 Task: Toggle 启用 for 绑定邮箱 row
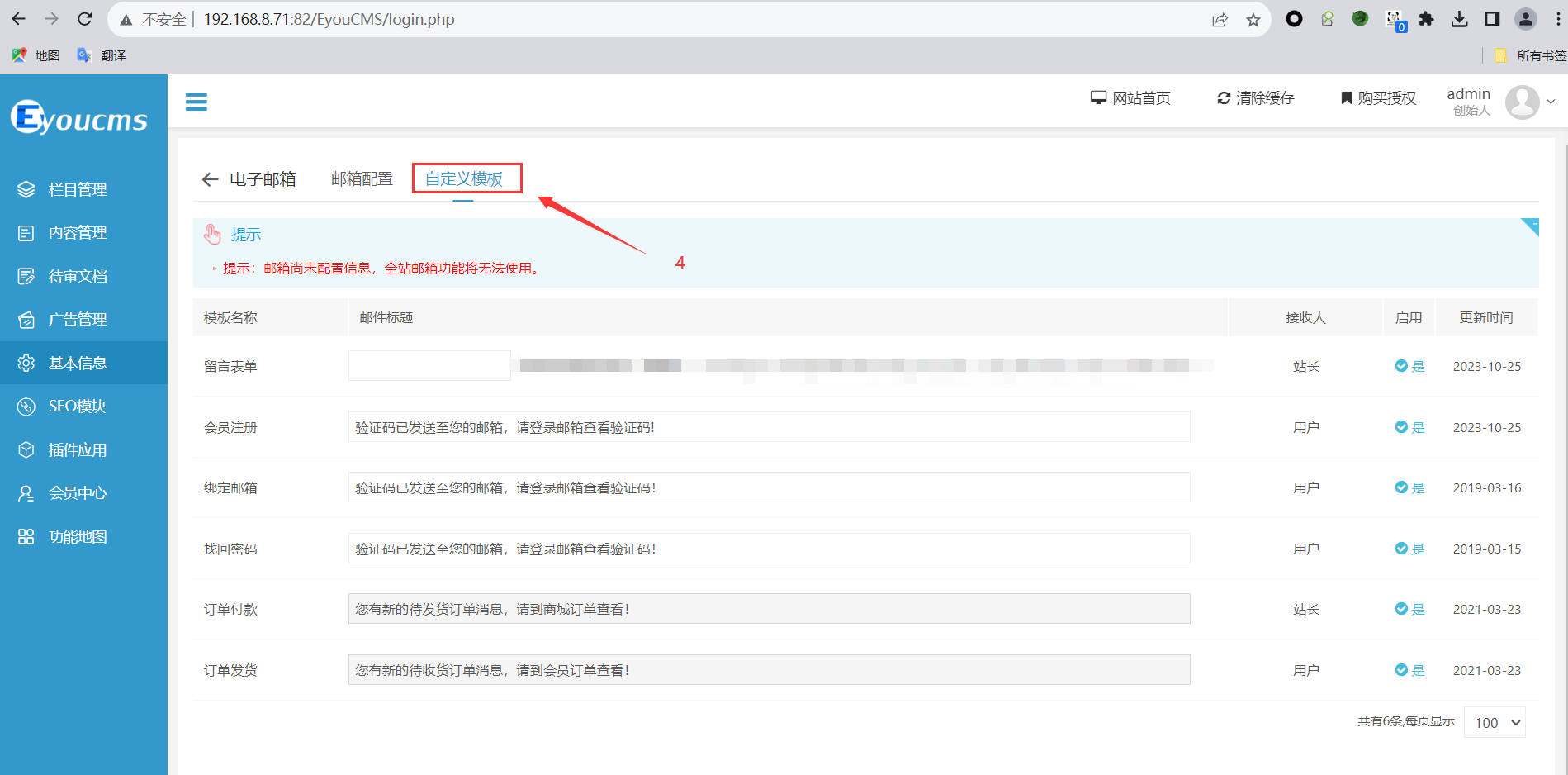click(x=1409, y=487)
